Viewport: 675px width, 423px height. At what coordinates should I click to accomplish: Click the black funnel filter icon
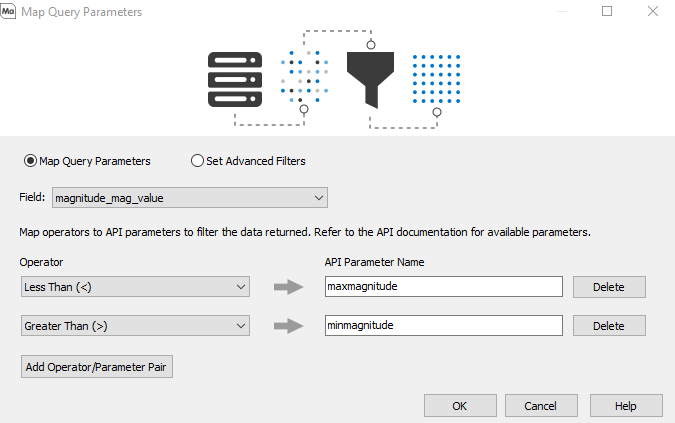coord(370,80)
